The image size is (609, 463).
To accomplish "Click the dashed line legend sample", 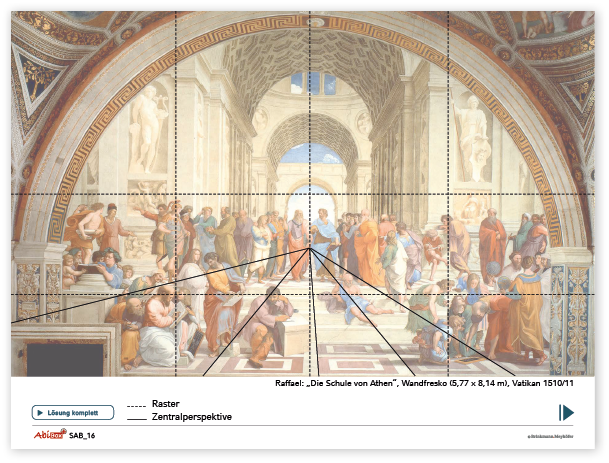I will pos(136,406).
